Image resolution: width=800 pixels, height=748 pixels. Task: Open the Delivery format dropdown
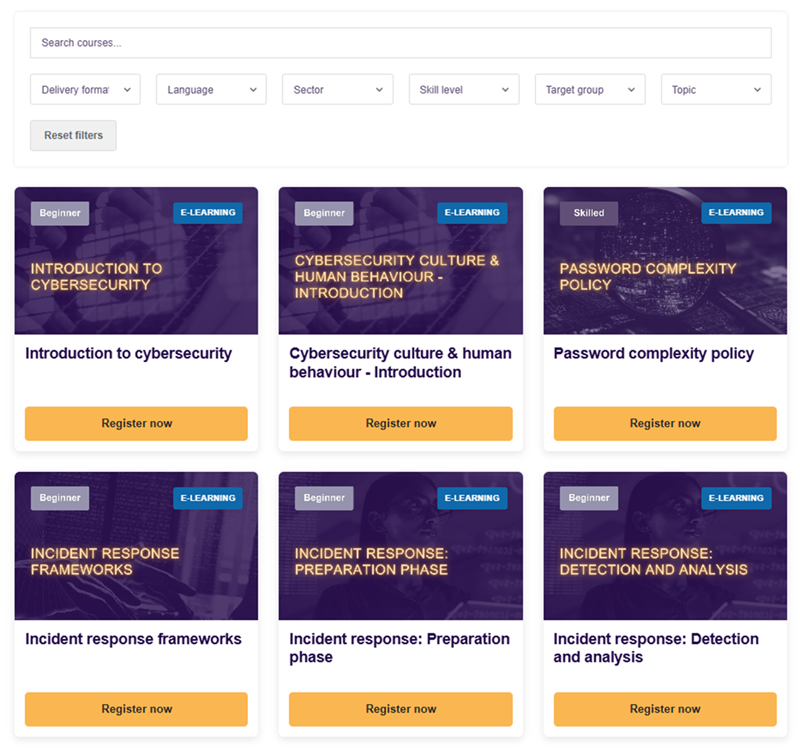85,90
